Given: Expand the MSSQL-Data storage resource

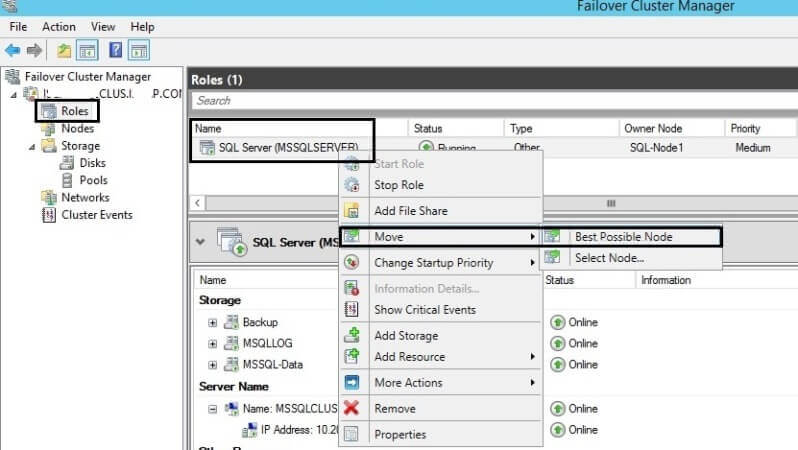Looking at the screenshot, I should [x=212, y=365].
